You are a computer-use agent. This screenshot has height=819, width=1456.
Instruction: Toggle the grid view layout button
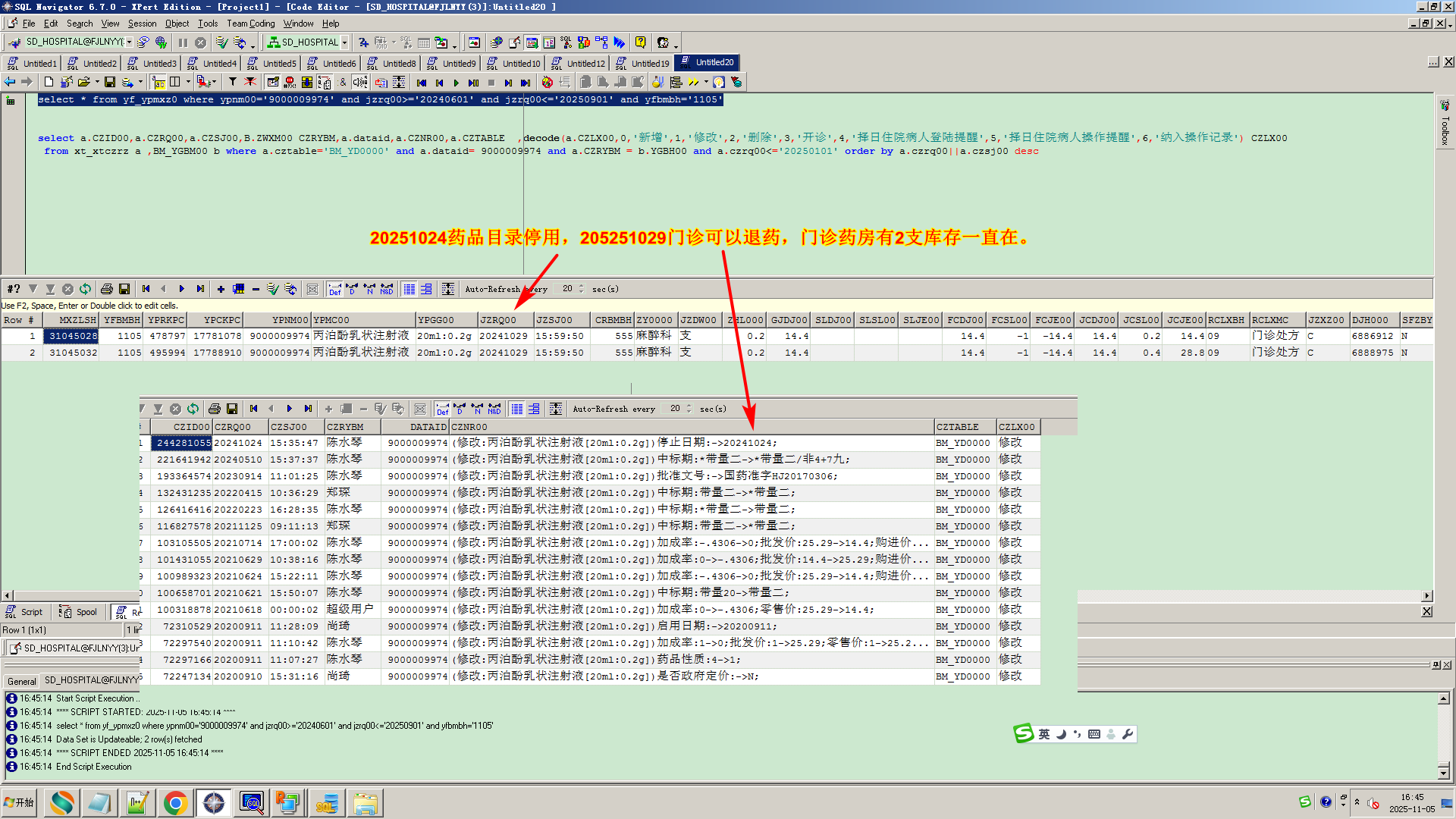point(409,289)
